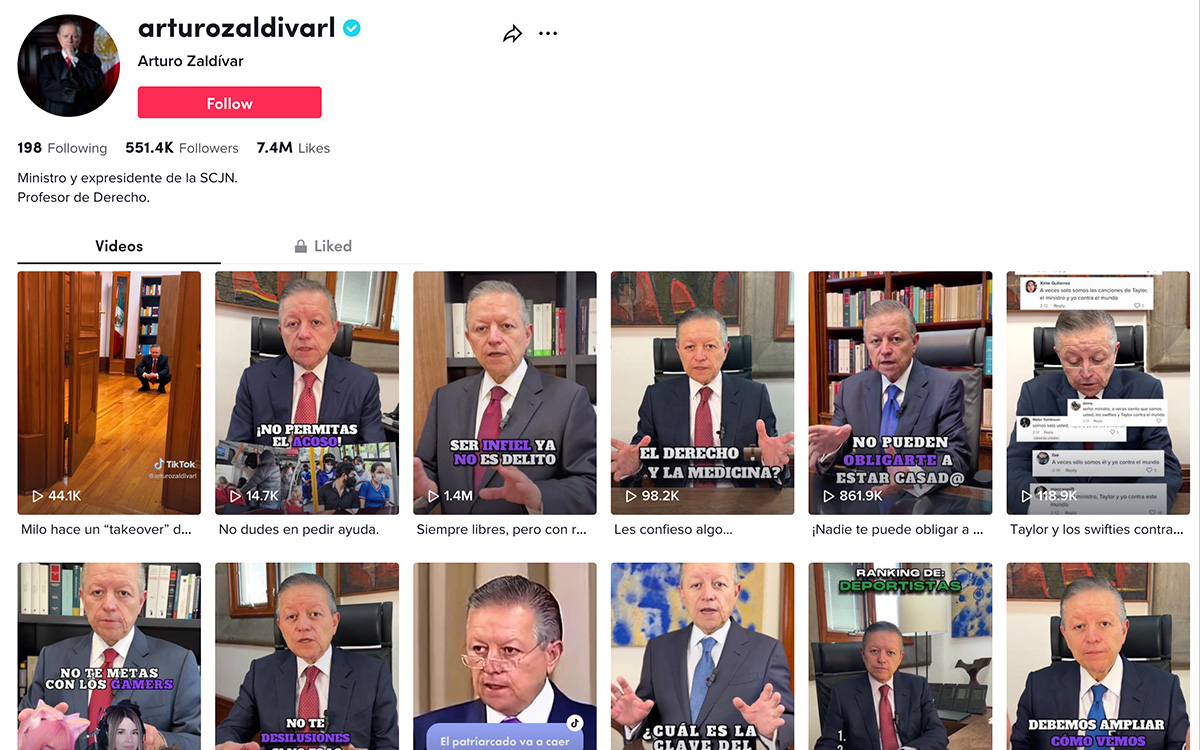Switch to the Liked tab

click(323, 246)
